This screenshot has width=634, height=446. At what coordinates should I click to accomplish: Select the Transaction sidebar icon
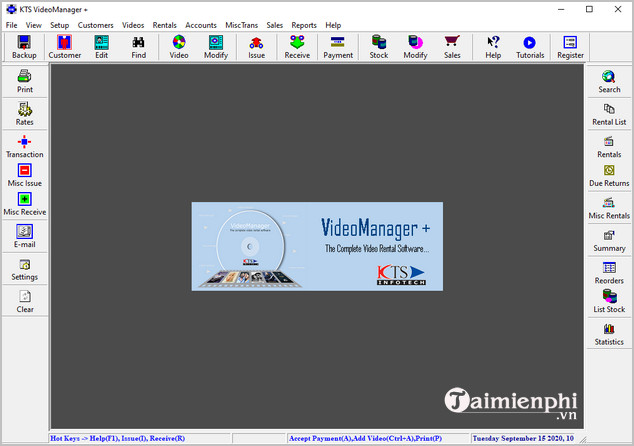point(25,146)
